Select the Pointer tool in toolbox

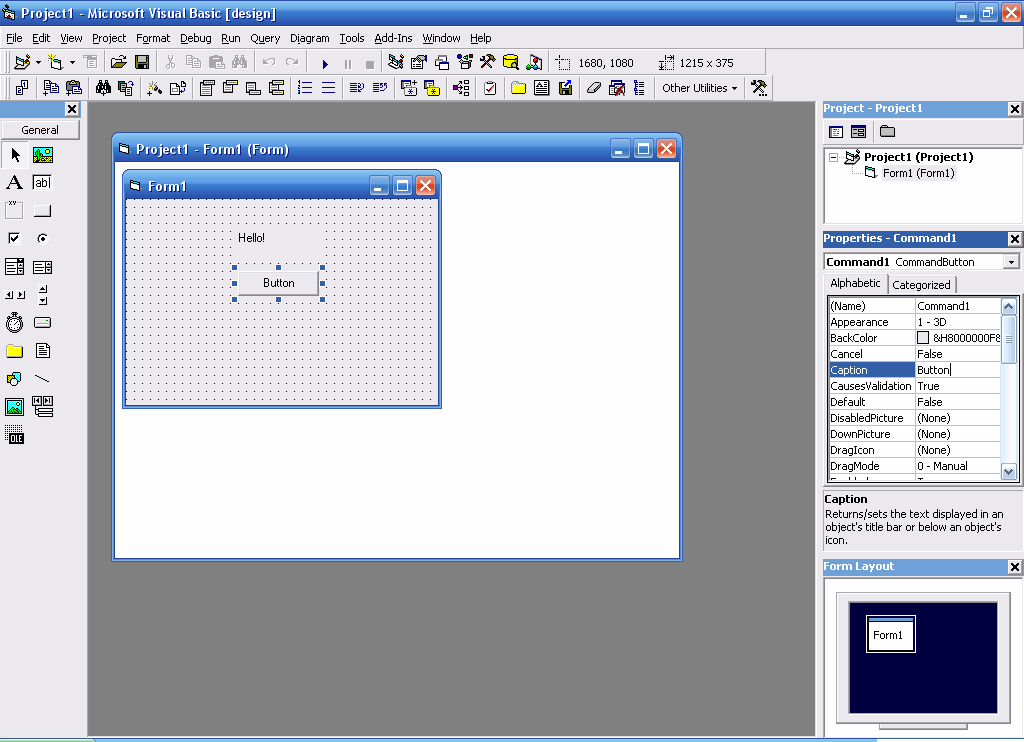[x=14, y=155]
